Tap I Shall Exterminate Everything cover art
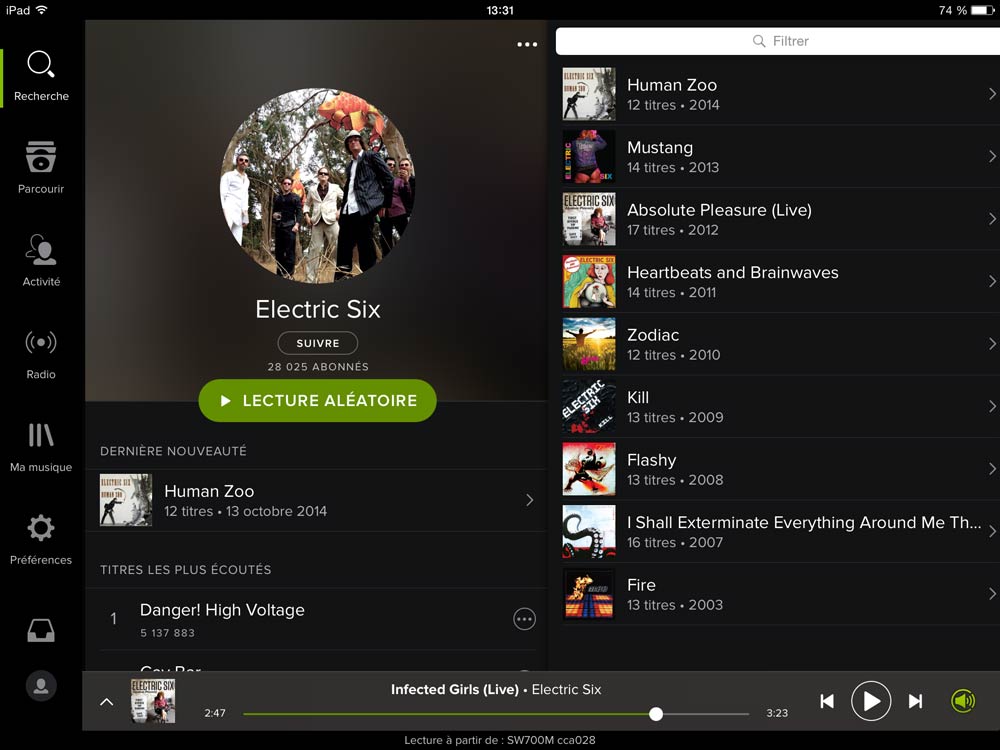The width and height of the screenshot is (1000, 750). [589, 531]
